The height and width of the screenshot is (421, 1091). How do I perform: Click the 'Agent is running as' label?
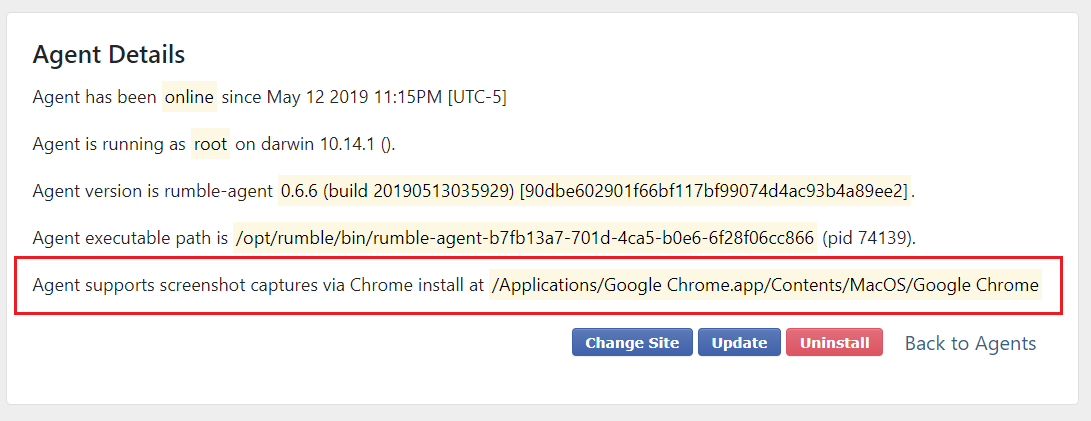click(109, 144)
